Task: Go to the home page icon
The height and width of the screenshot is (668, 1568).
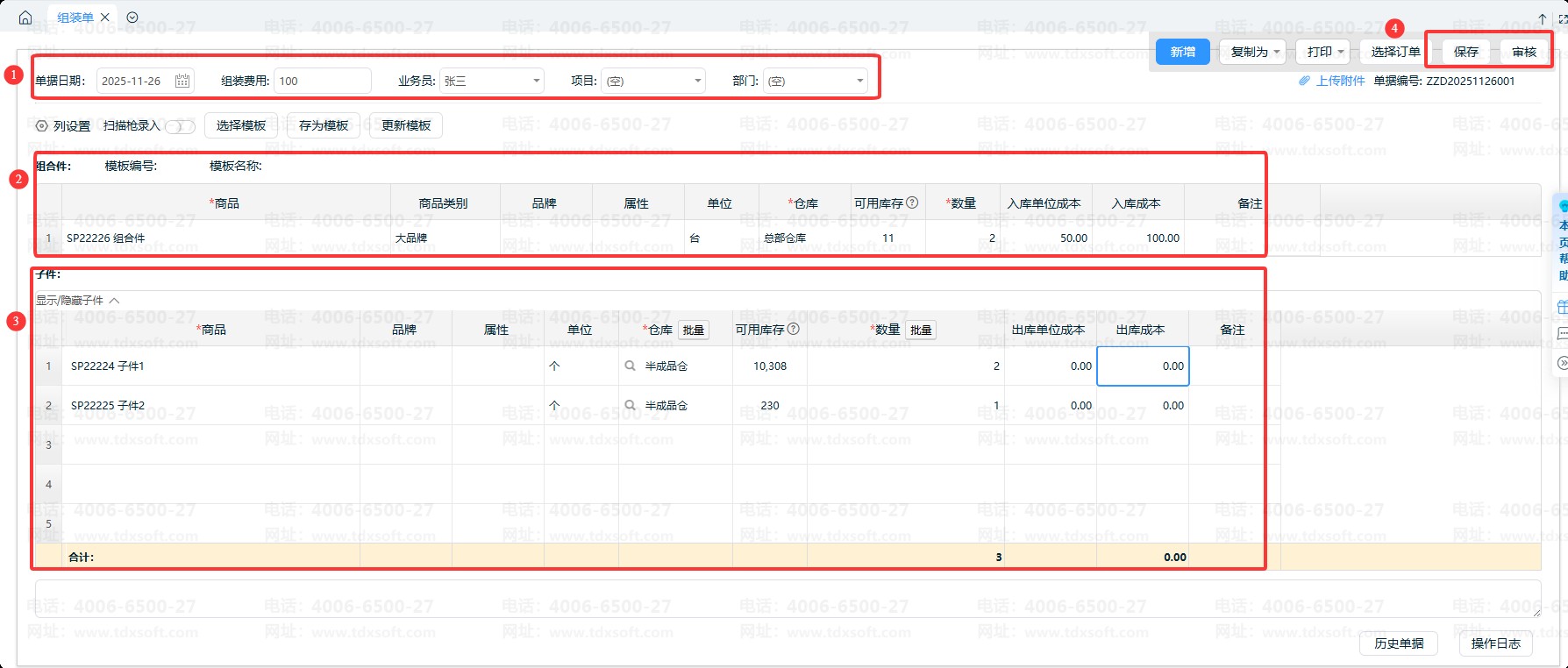Action: pyautogui.click(x=25, y=18)
